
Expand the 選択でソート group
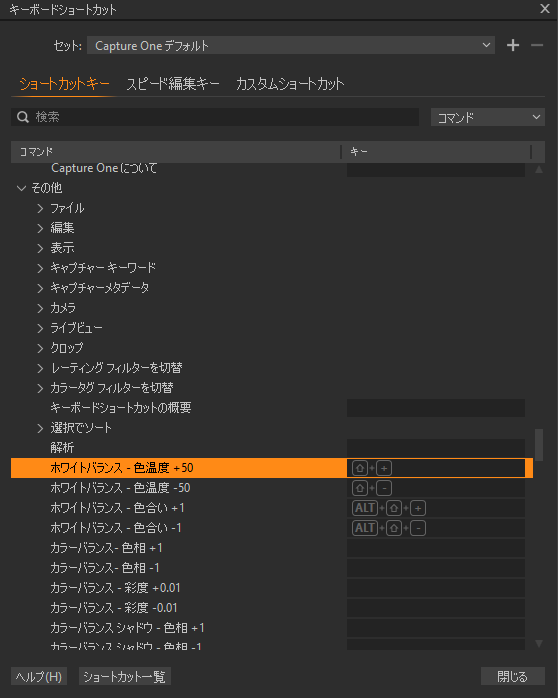tap(40, 428)
